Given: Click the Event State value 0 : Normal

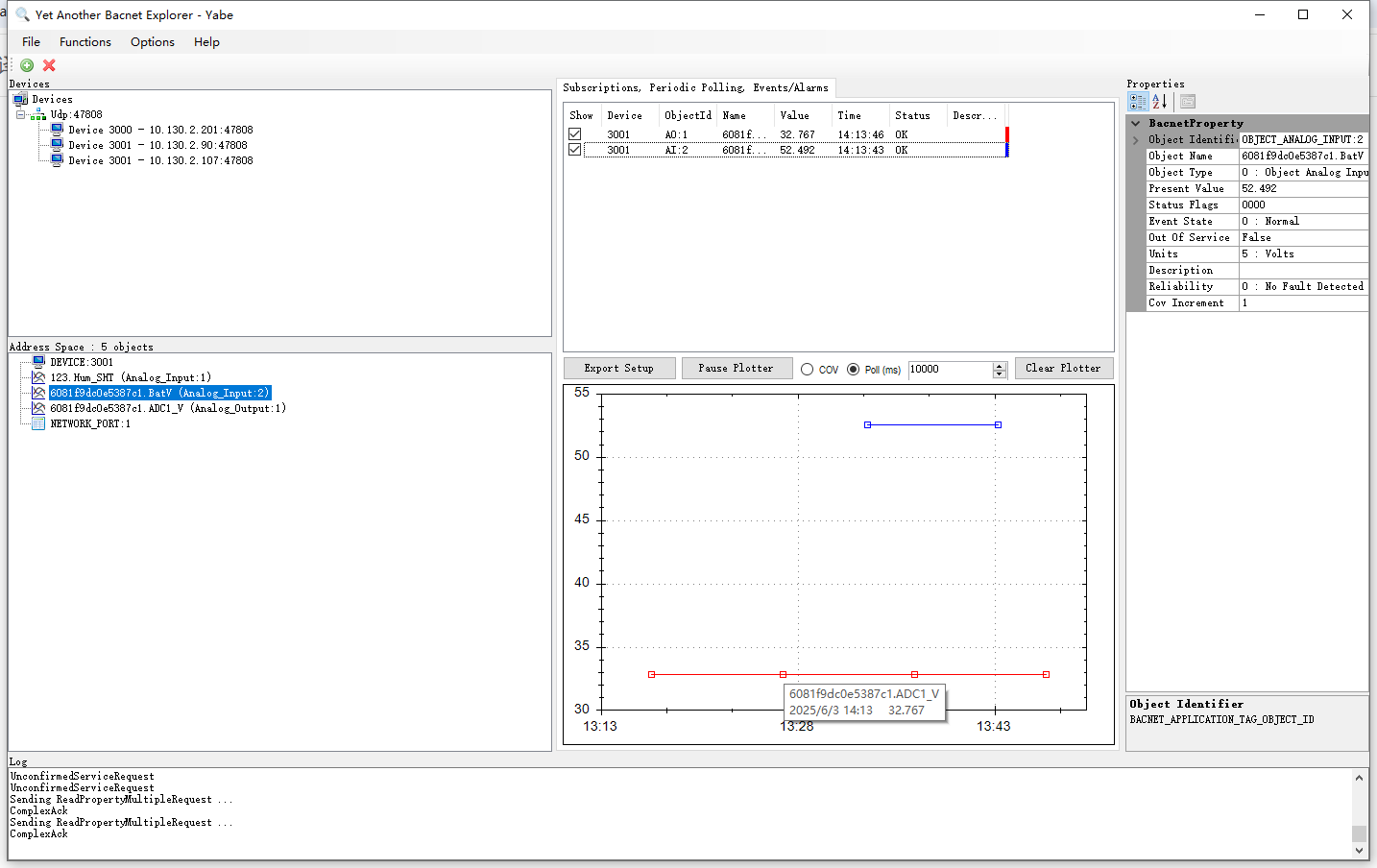Looking at the screenshot, I should (x=1303, y=221).
